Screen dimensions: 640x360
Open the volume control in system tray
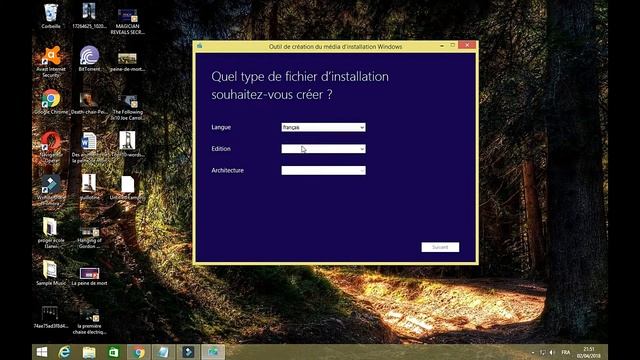[552, 352]
